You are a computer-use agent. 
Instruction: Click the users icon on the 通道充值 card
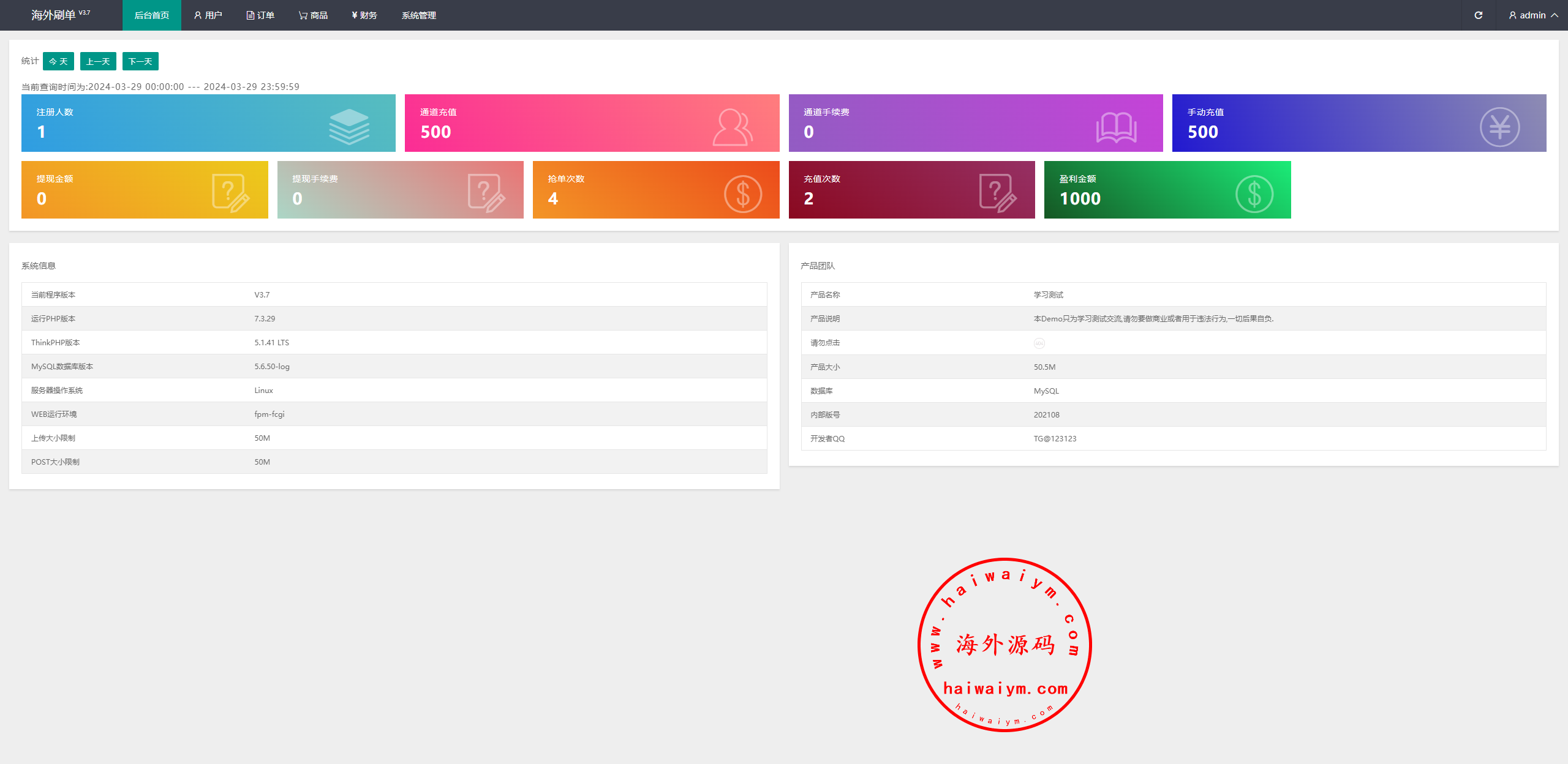733,127
